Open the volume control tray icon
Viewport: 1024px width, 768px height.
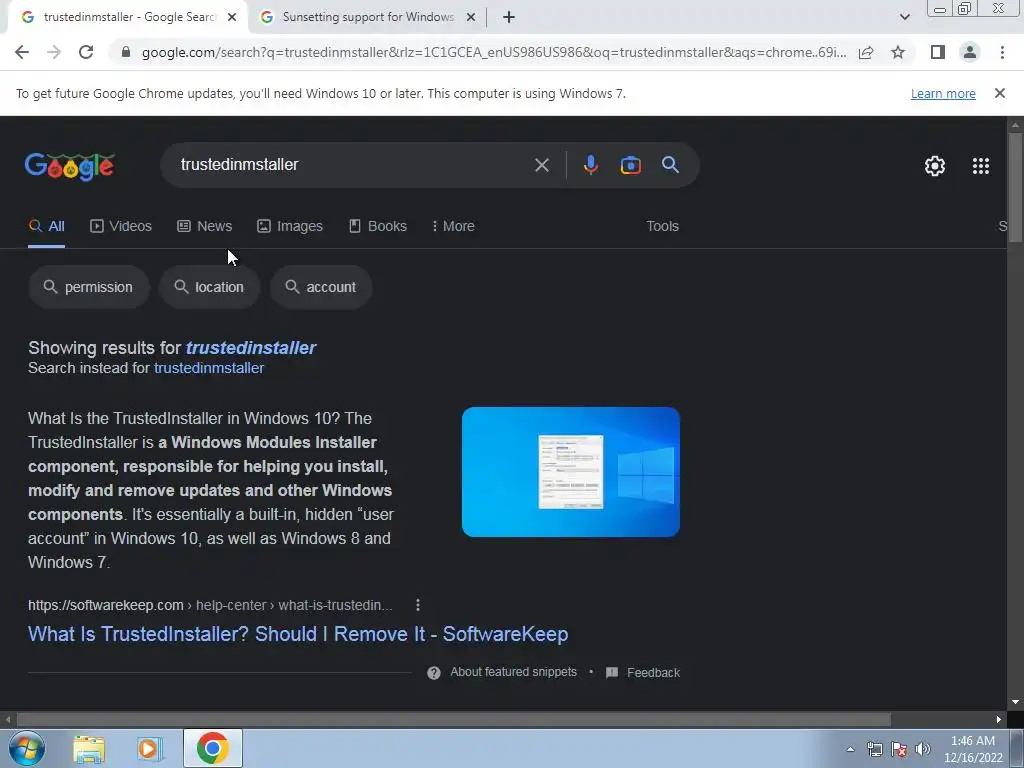pos(923,749)
